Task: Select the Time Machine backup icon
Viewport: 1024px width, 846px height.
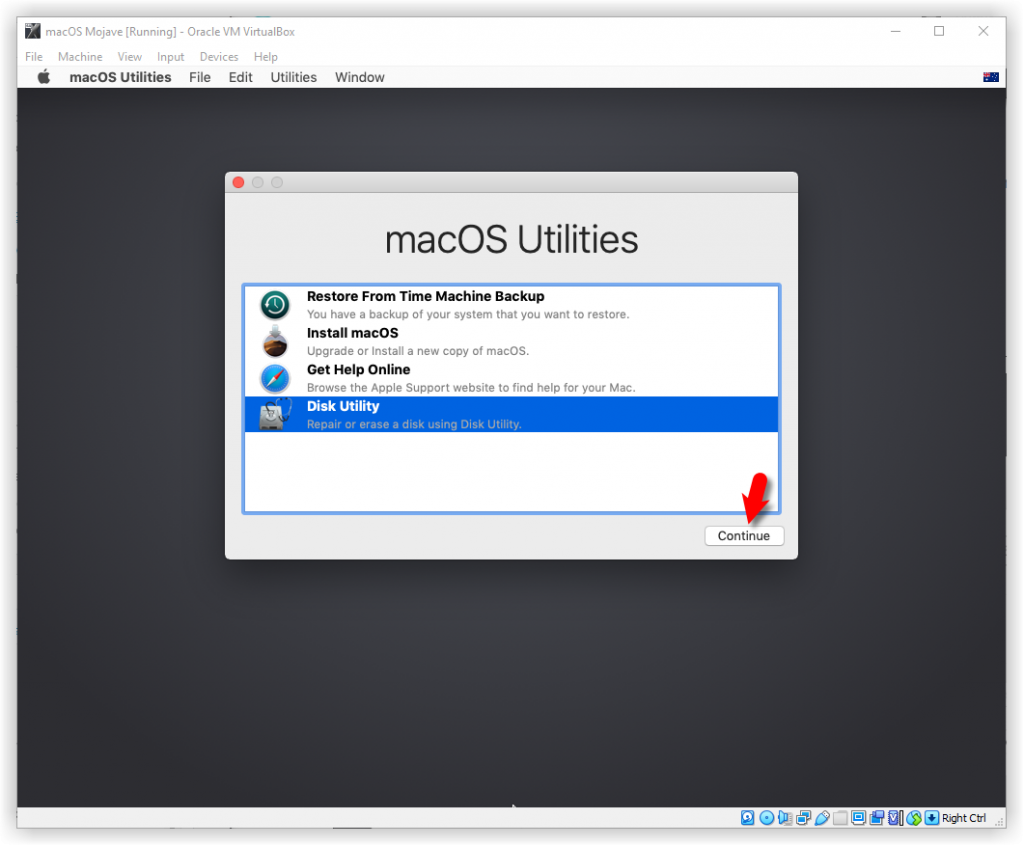Action: pyautogui.click(x=275, y=305)
